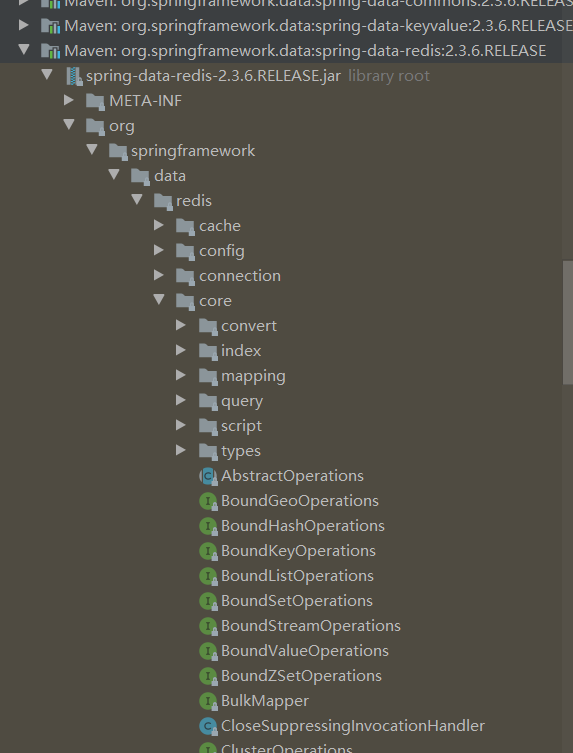Select the BoundValueOperations interface
Image resolution: width=573 pixels, height=753 pixels.
coord(305,651)
